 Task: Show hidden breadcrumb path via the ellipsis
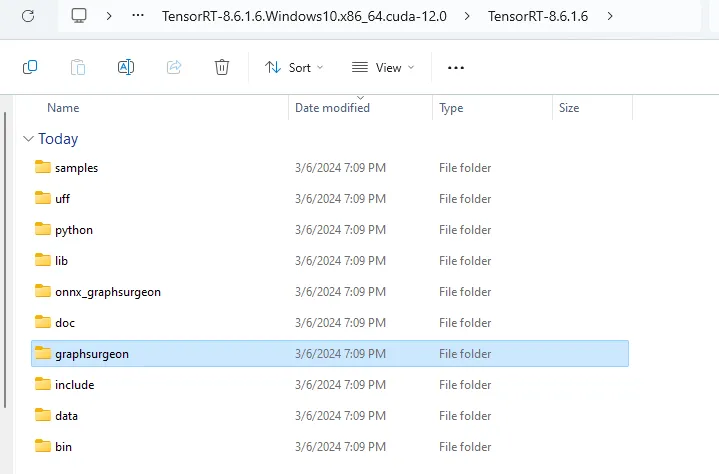(138, 16)
